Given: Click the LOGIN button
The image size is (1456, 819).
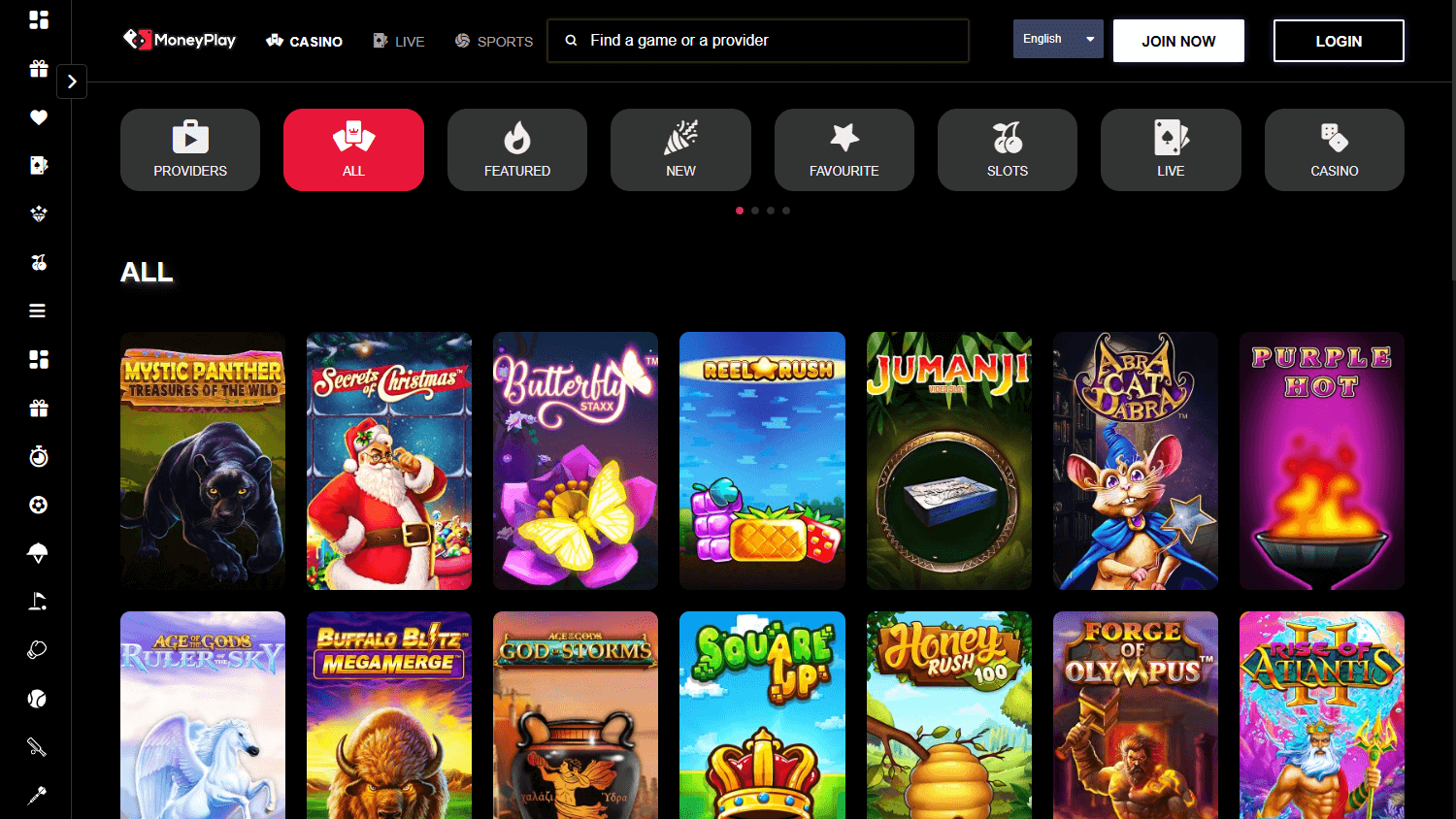Looking at the screenshot, I should click(x=1339, y=41).
